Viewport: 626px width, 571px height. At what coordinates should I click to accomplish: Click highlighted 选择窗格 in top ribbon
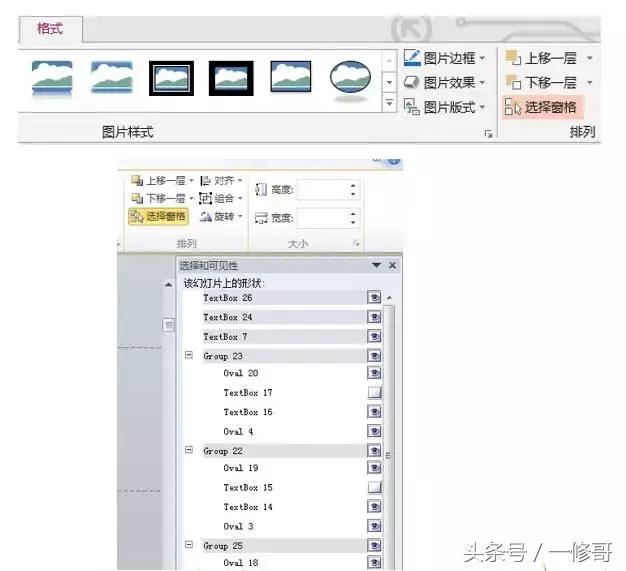point(542,107)
